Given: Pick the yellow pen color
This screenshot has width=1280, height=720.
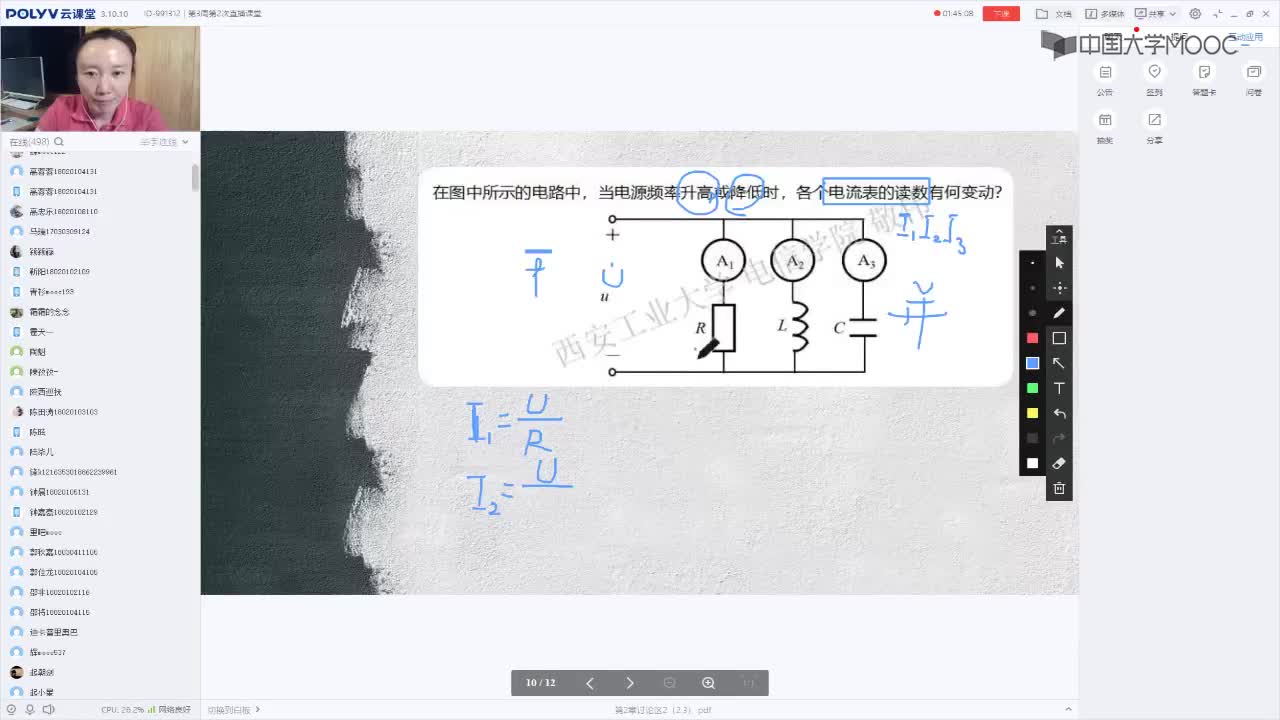Looking at the screenshot, I should coord(1033,413).
